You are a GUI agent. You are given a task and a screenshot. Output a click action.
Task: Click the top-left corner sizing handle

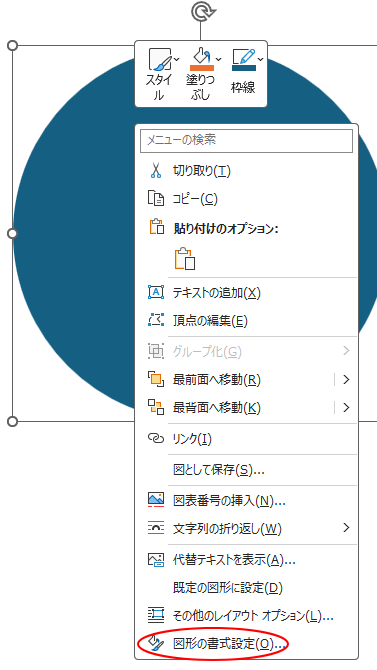pyautogui.click(x=13, y=45)
